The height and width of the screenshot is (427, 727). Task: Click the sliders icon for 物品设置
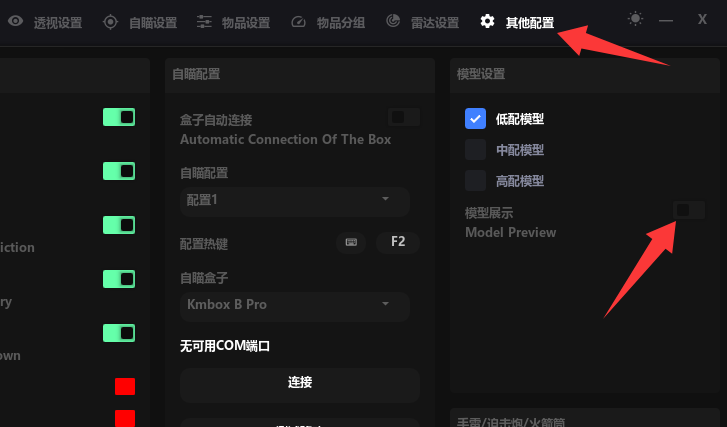(x=204, y=21)
